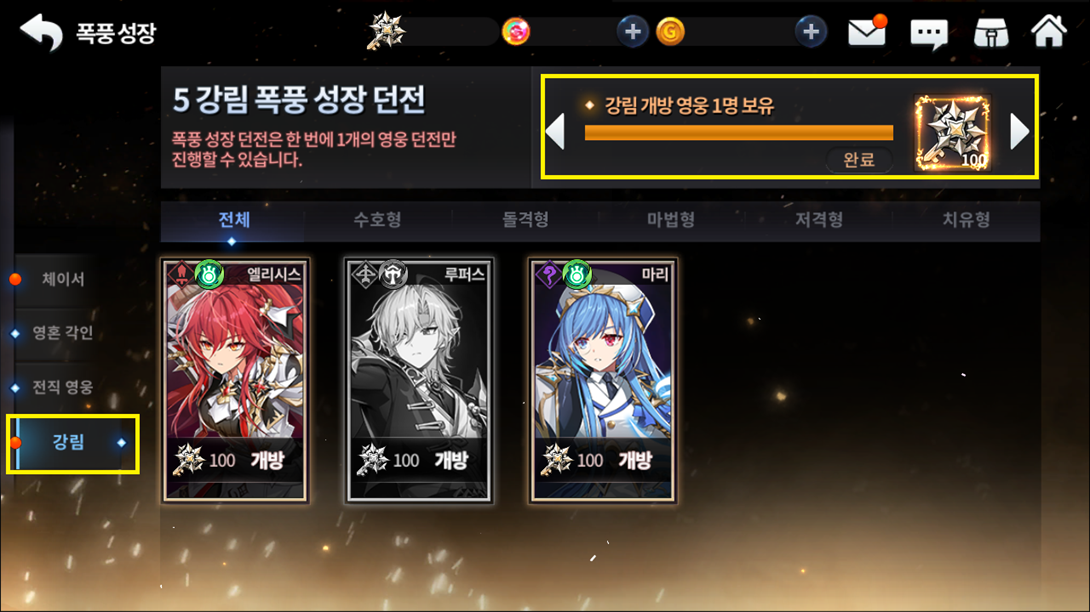
Task: Add gold with the second plus button
Action: pos(811,31)
